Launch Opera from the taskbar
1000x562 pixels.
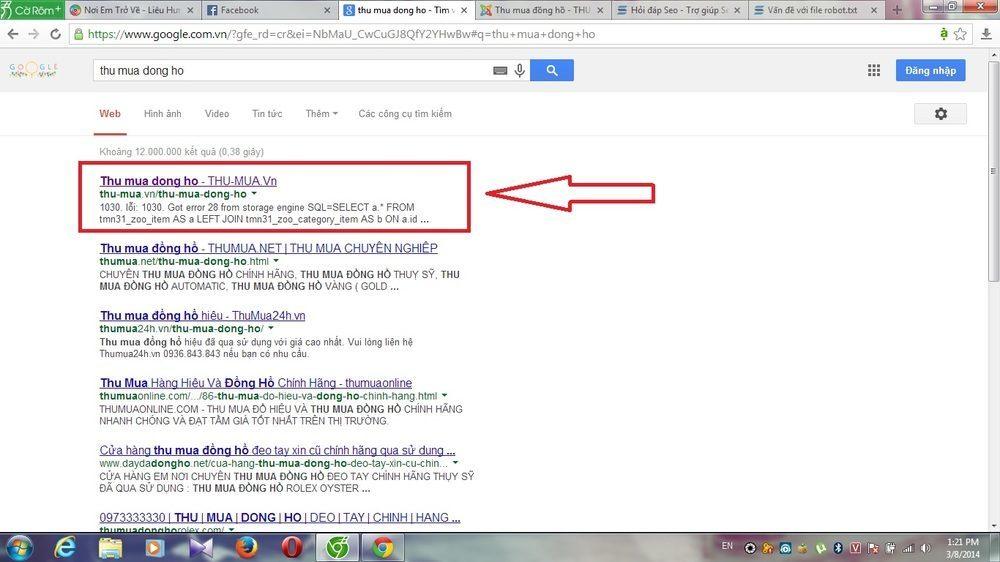point(291,548)
